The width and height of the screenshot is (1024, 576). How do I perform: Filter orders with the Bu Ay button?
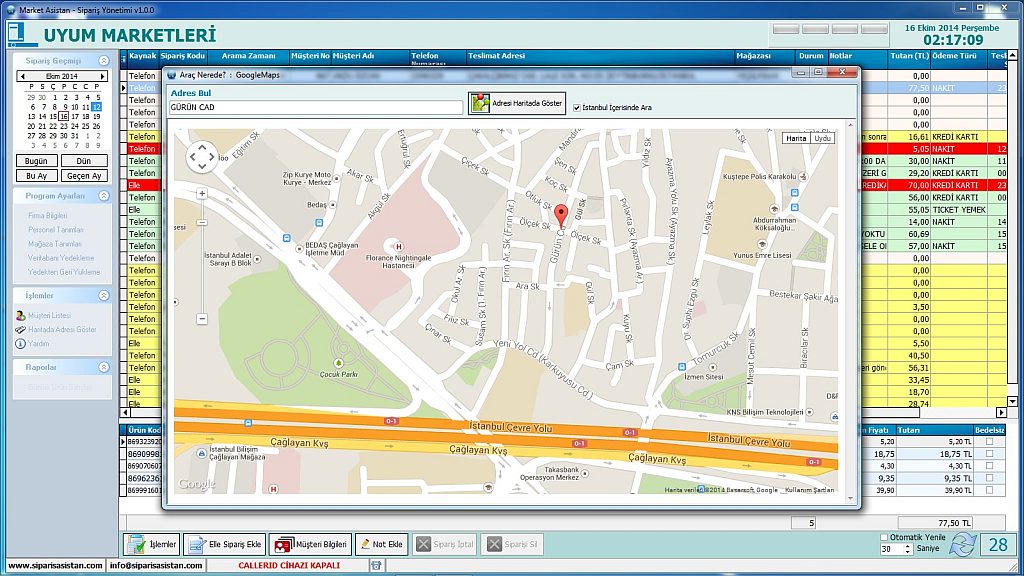pos(37,176)
